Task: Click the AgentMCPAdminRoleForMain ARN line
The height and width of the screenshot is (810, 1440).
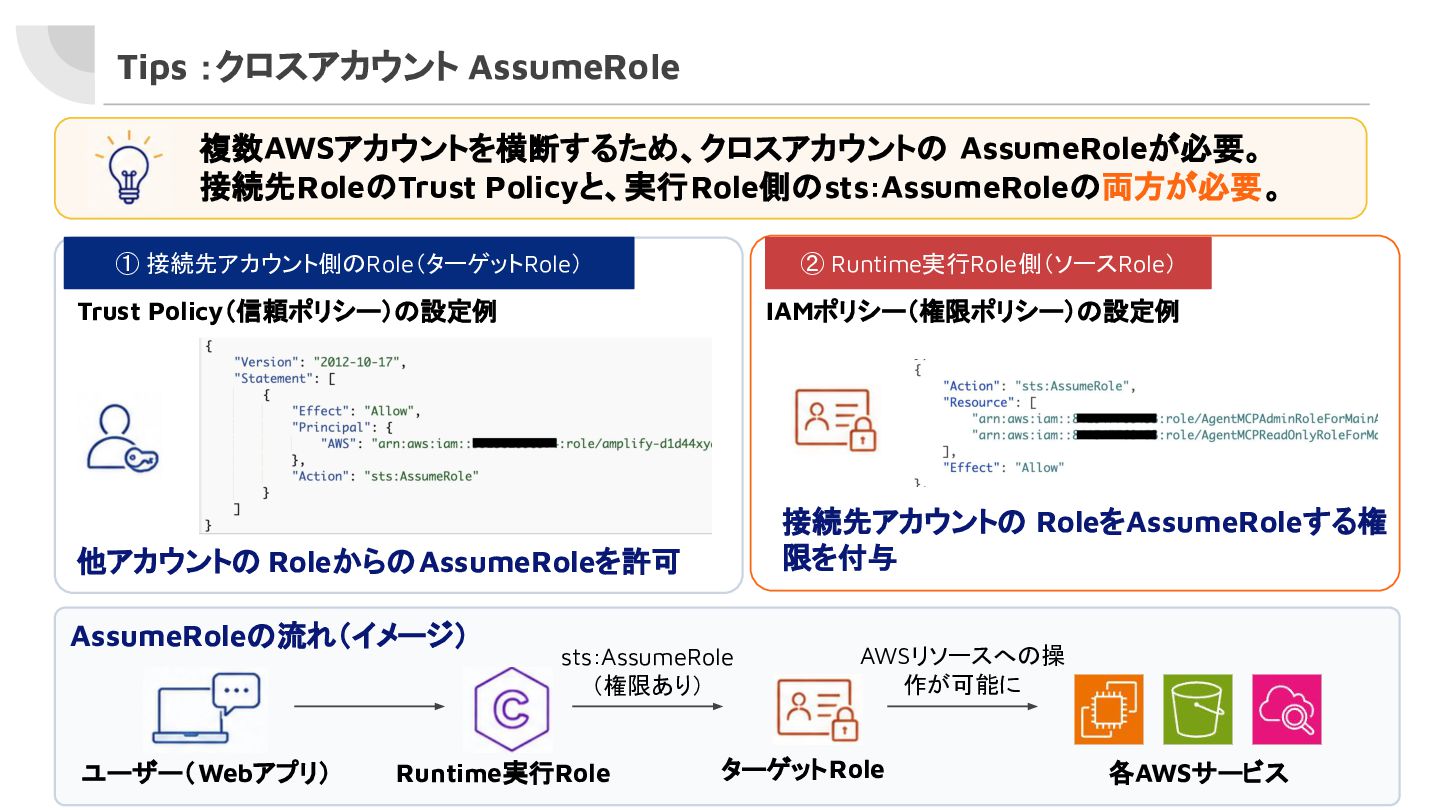Action: [x=1175, y=418]
